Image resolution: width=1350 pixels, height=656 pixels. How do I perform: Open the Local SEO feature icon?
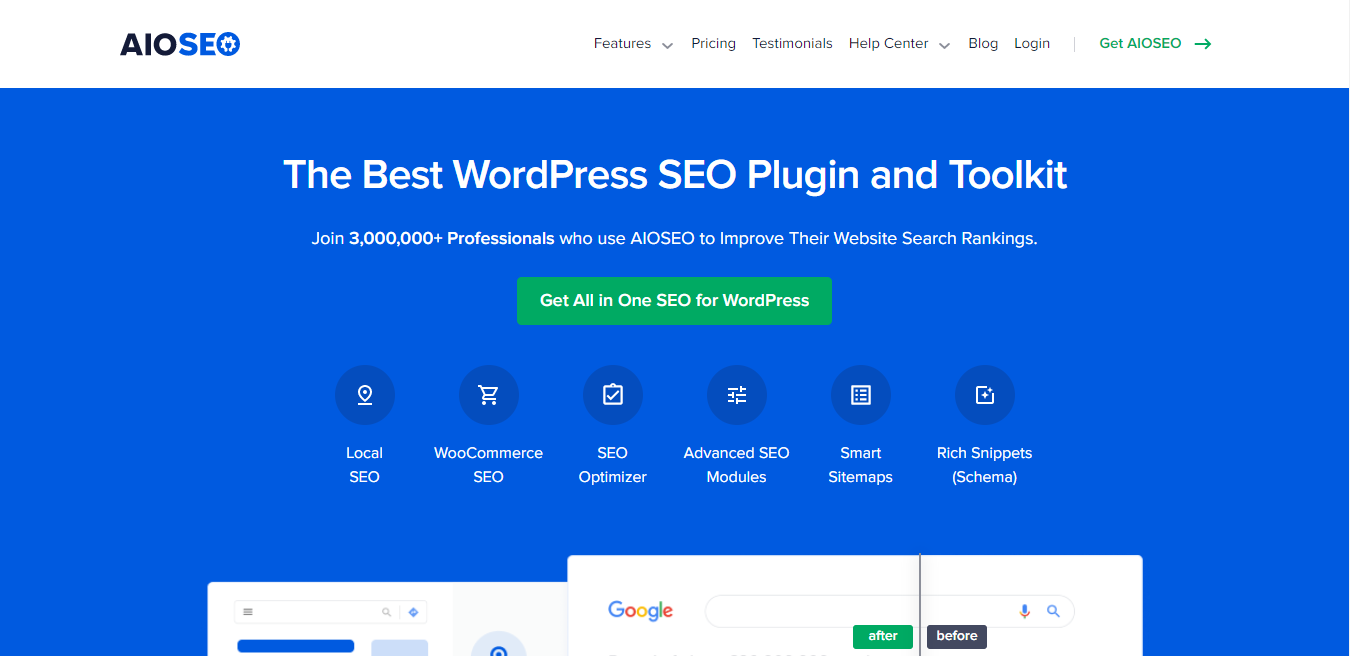coord(365,395)
